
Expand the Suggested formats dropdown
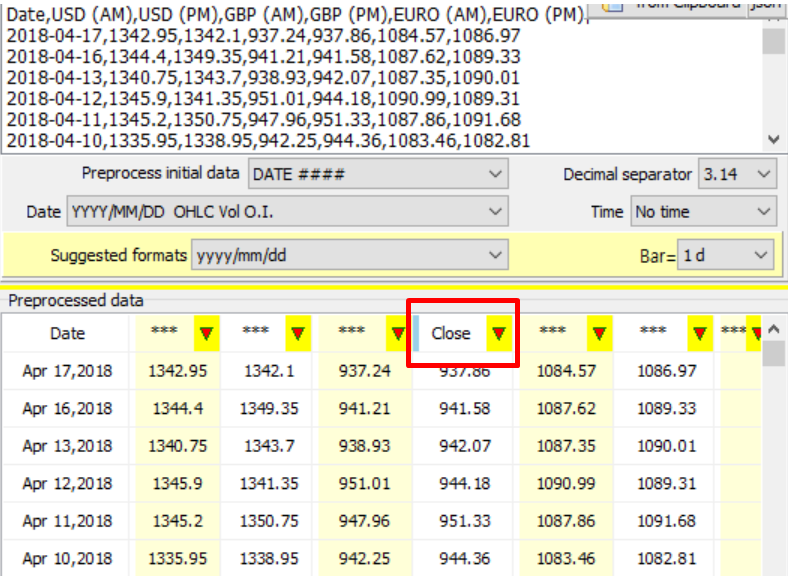[350, 256]
